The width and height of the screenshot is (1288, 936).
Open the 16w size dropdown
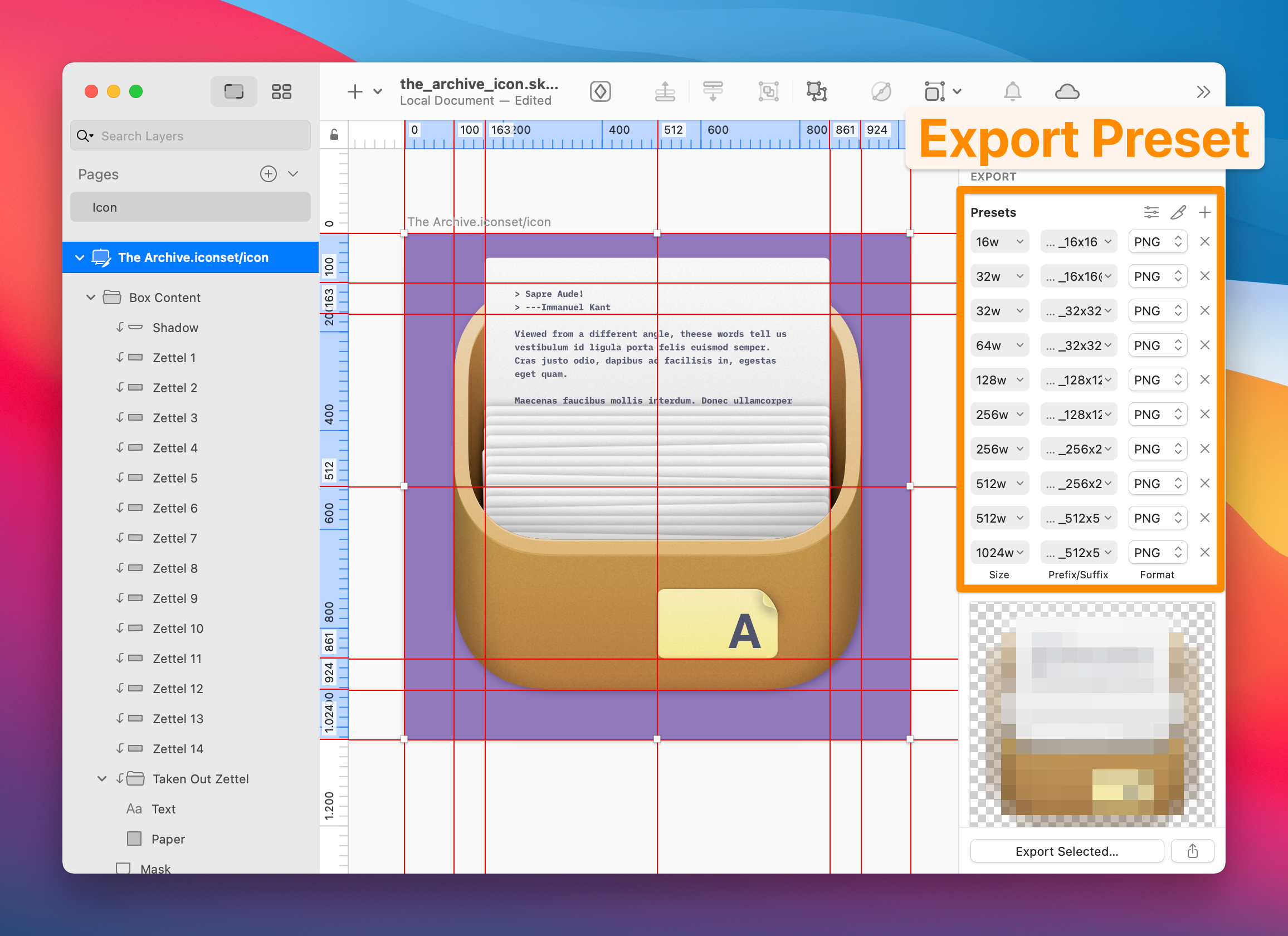[999, 242]
